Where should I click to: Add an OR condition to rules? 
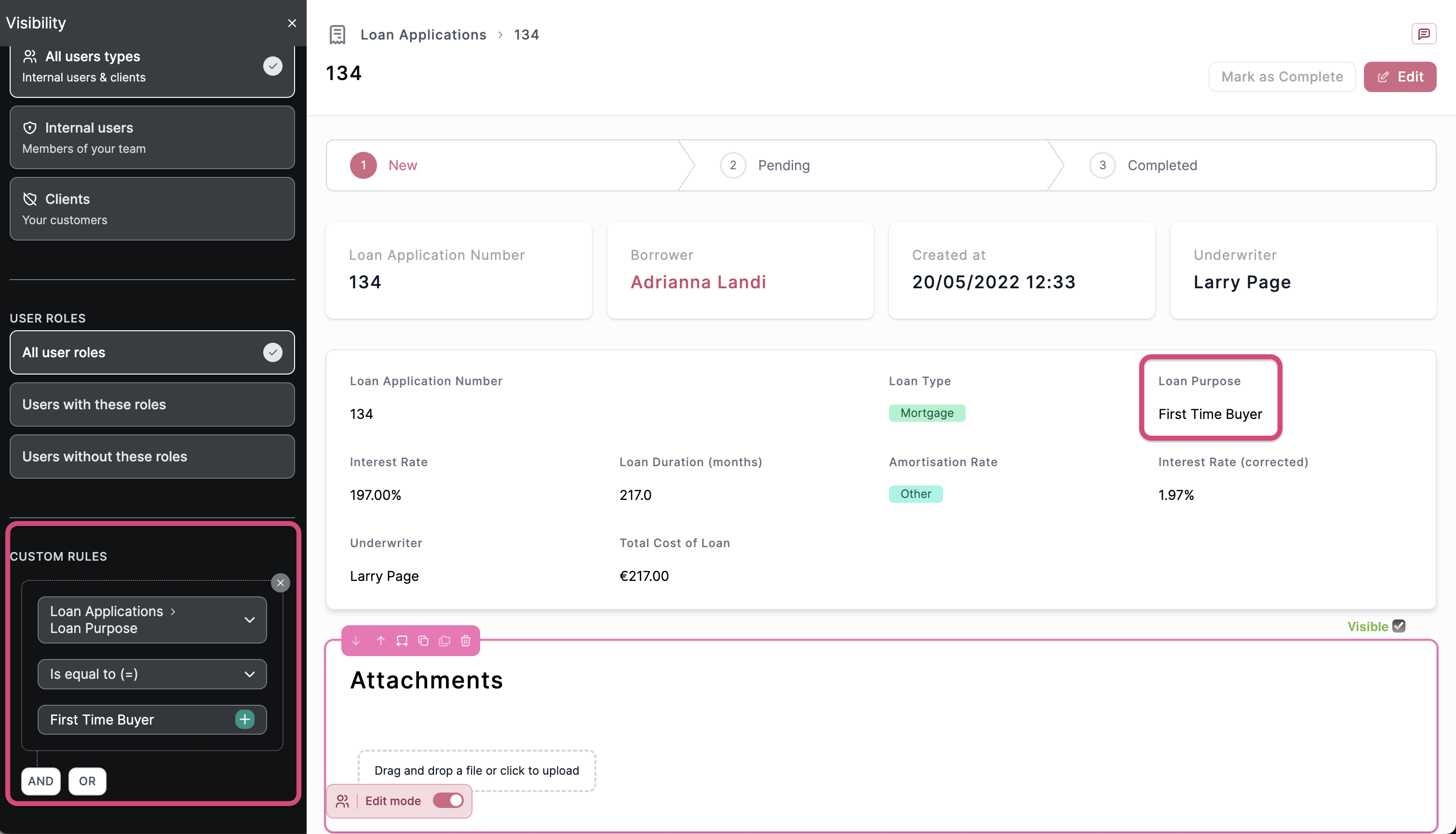[87, 780]
